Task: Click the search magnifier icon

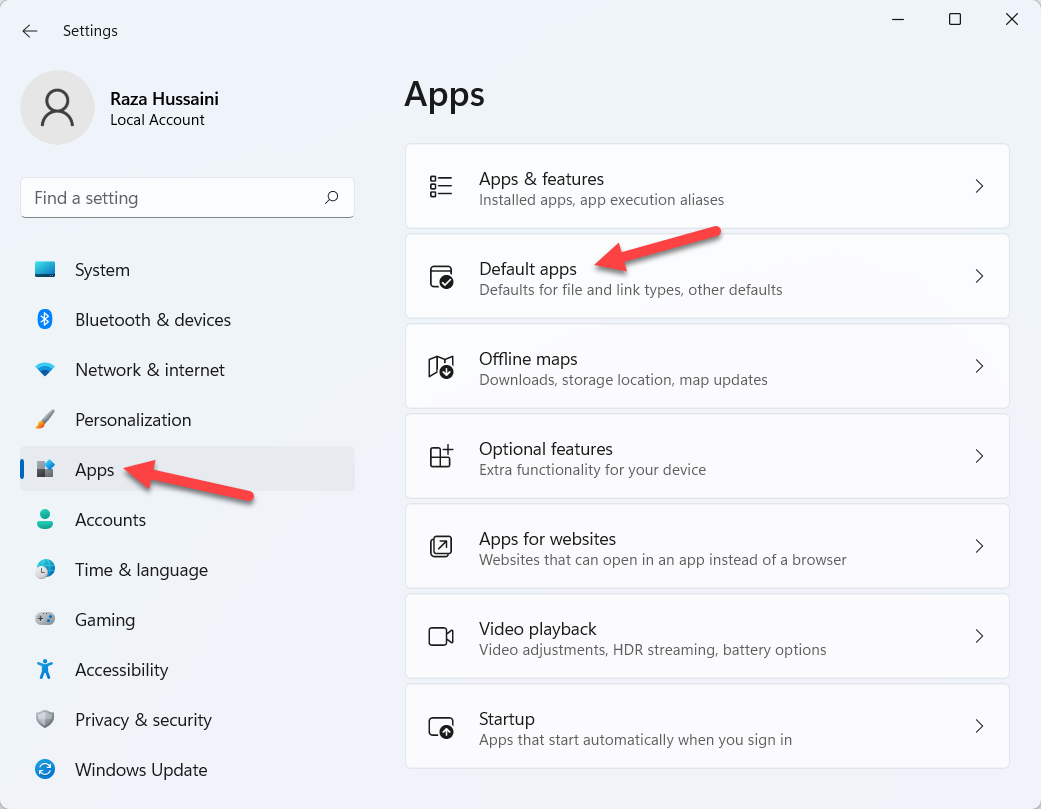Action: pos(332,198)
